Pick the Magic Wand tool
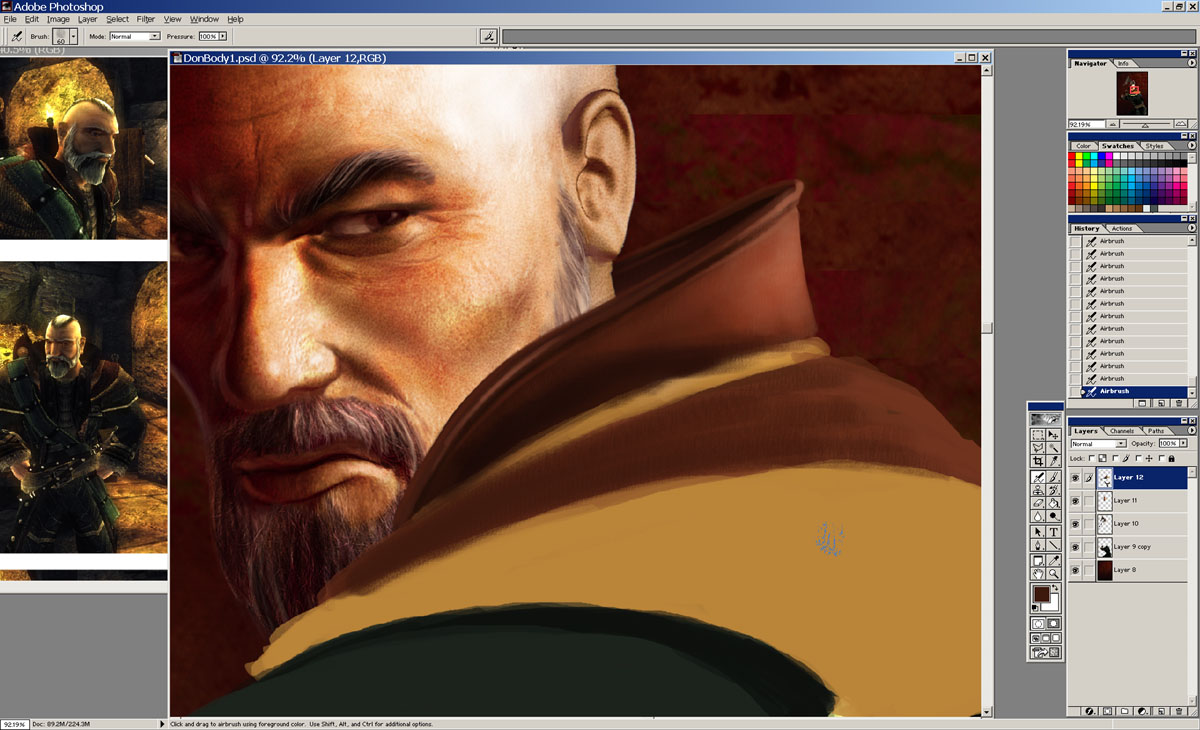Viewport: 1200px width, 730px height. [1053, 448]
